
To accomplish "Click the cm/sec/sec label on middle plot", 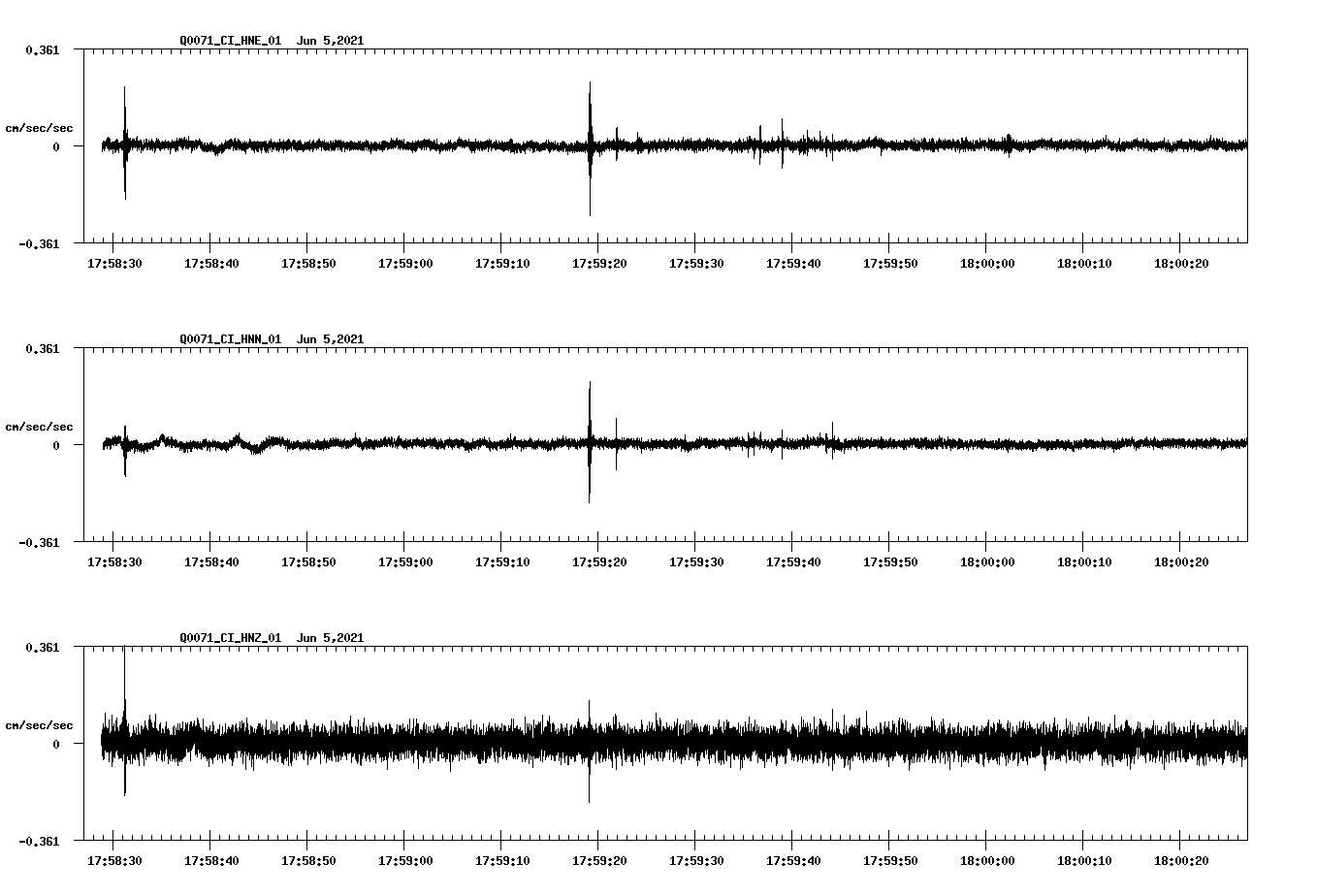I will [x=41, y=426].
